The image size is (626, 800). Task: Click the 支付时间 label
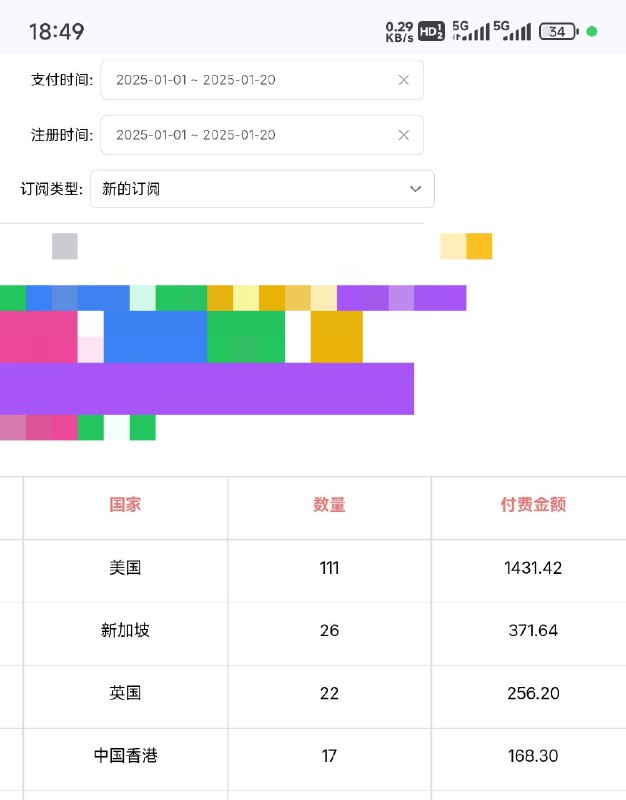pyautogui.click(x=62, y=80)
